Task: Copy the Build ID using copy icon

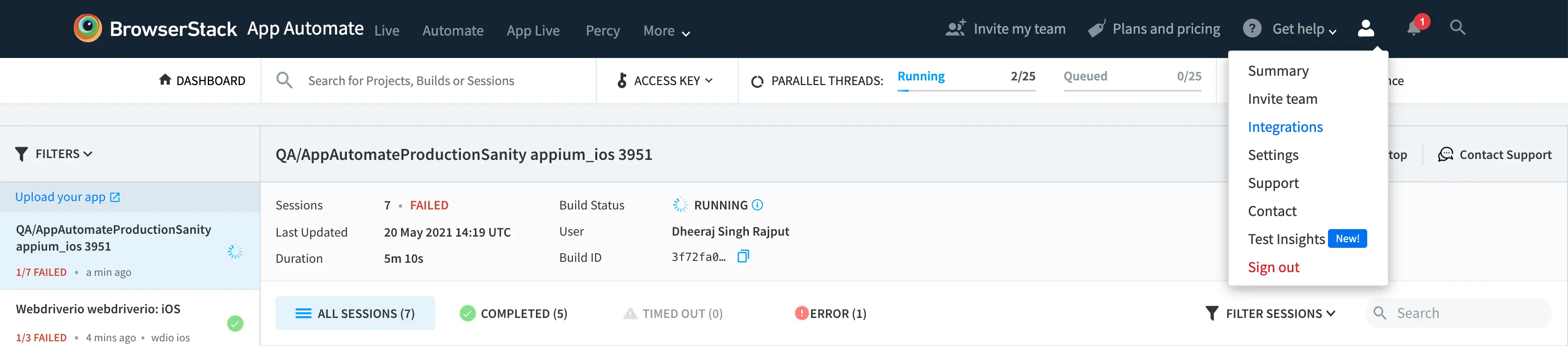Action: point(742,256)
